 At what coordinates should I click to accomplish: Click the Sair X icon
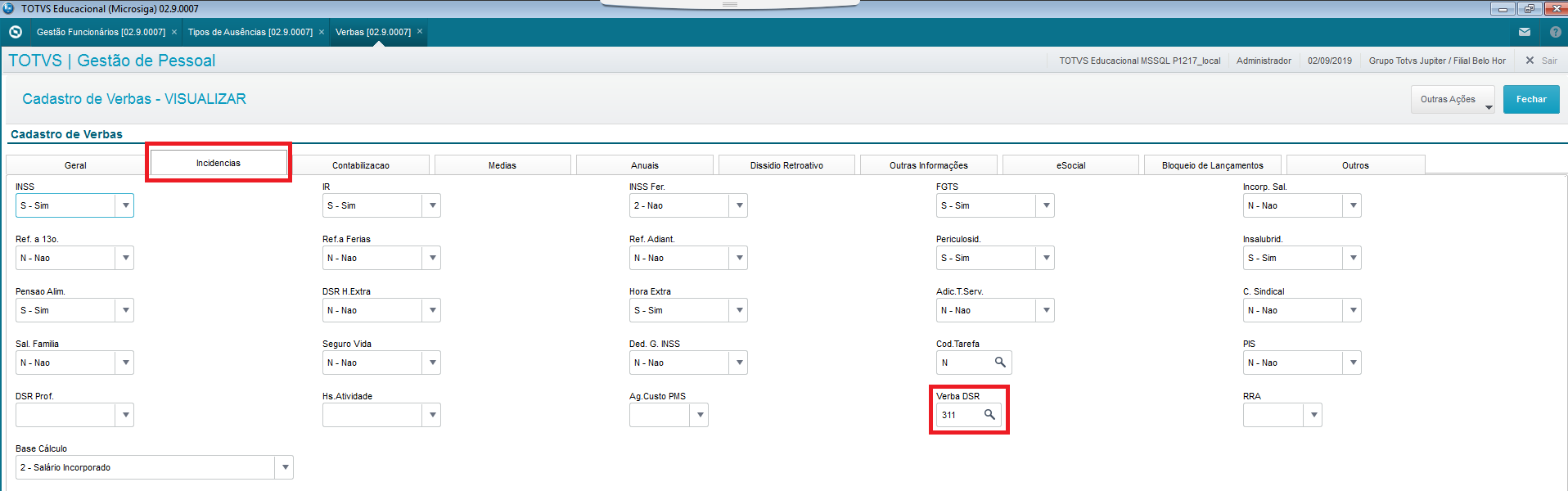pyautogui.click(x=1530, y=61)
